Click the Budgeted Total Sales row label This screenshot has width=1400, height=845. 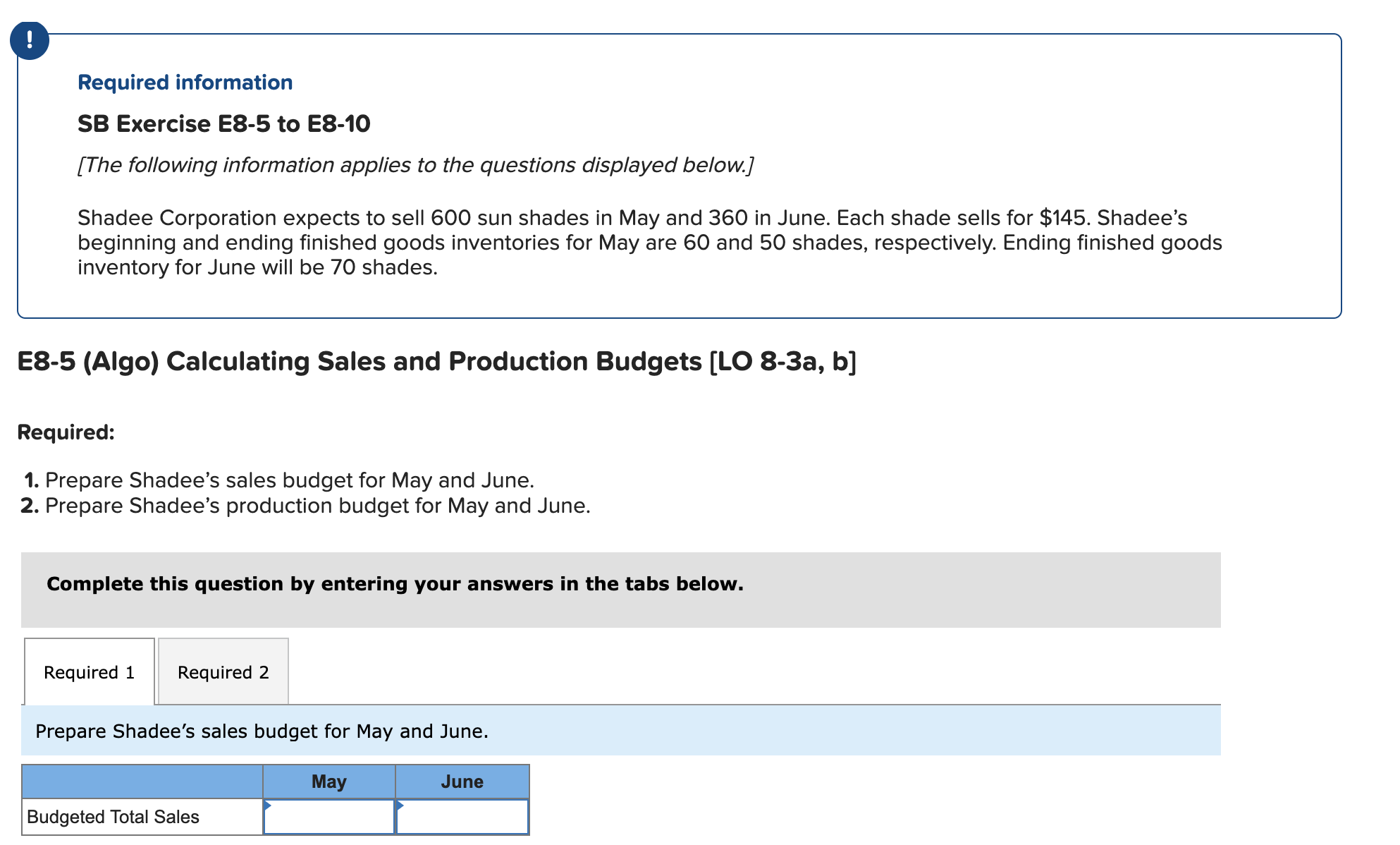[x=113, y=816]
